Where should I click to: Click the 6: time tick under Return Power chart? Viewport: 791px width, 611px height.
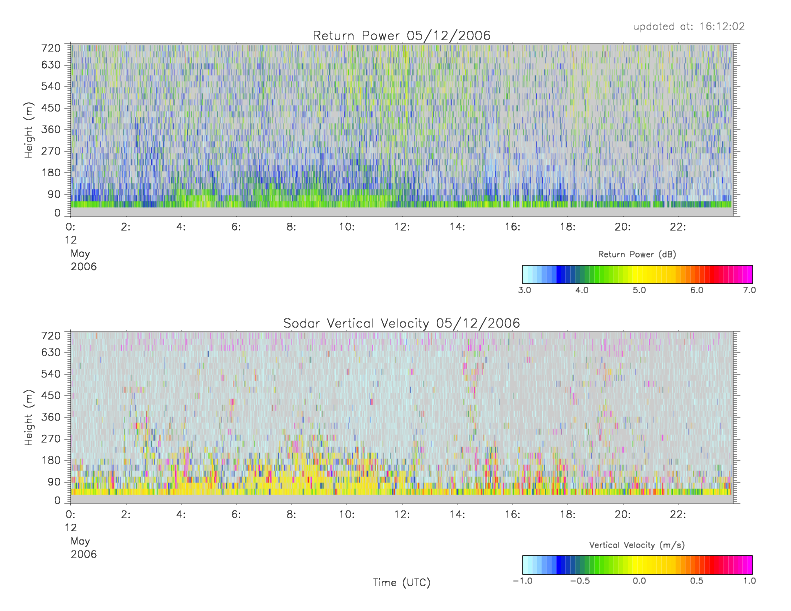point(236,227)
